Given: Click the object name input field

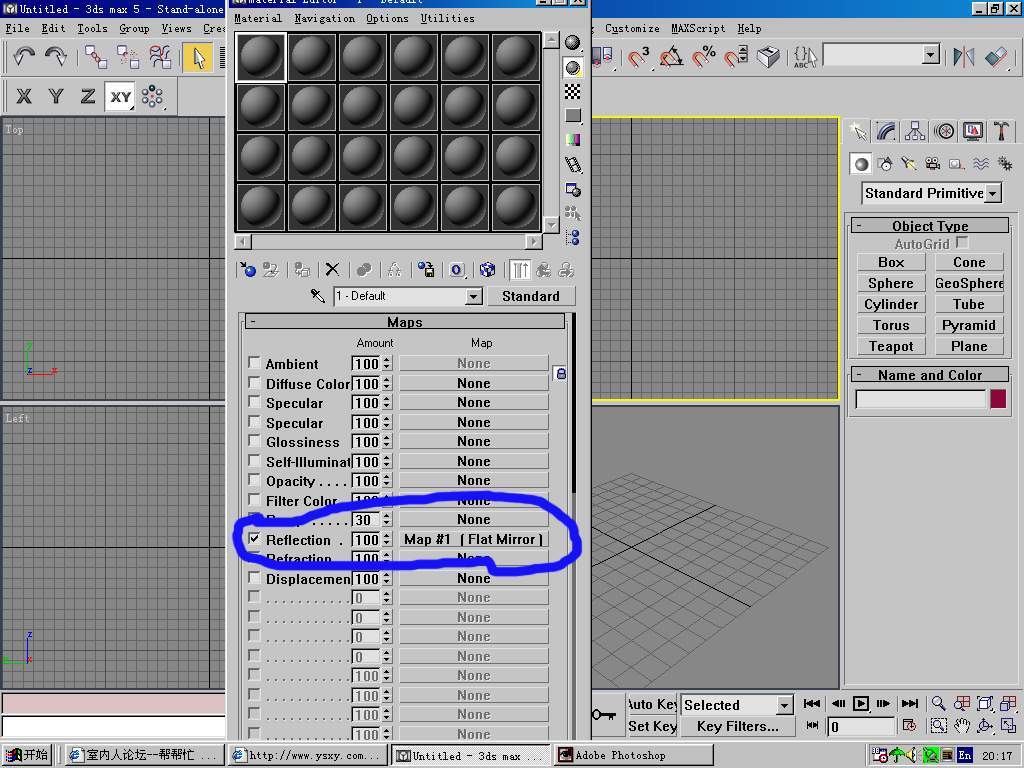Looking at the screenshot, I should click(920, 398).
